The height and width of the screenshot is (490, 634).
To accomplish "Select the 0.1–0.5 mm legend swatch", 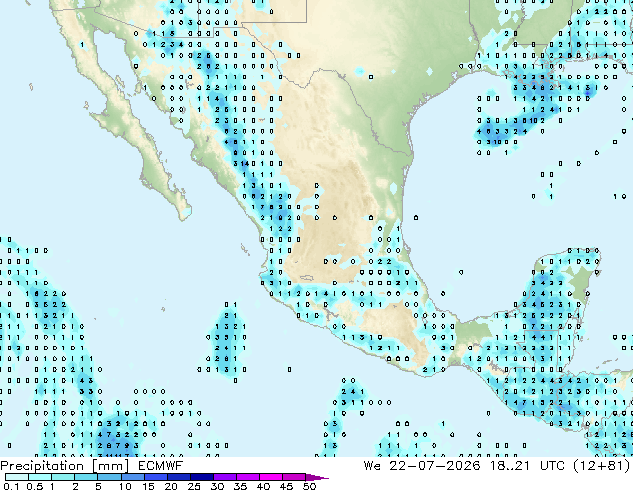I will coord(17,477).
